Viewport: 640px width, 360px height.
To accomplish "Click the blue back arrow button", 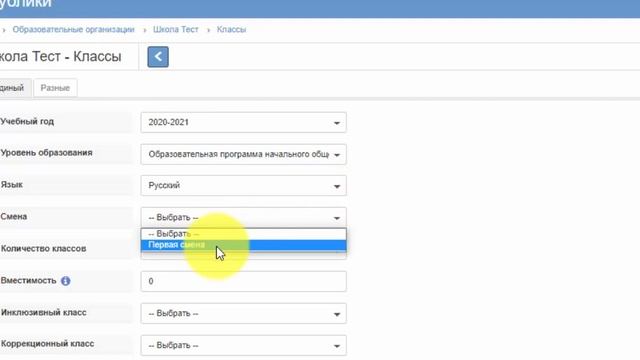I will [x=158, y=57].
